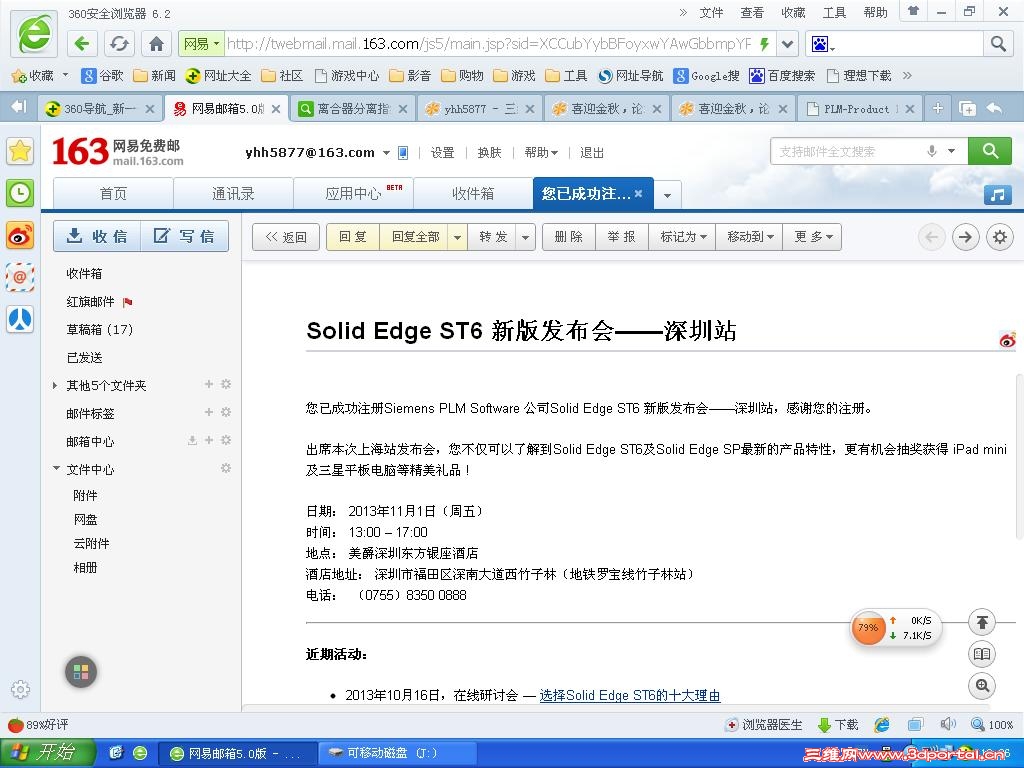
Task: Click the green mail search button
Action: pos(990,152)
